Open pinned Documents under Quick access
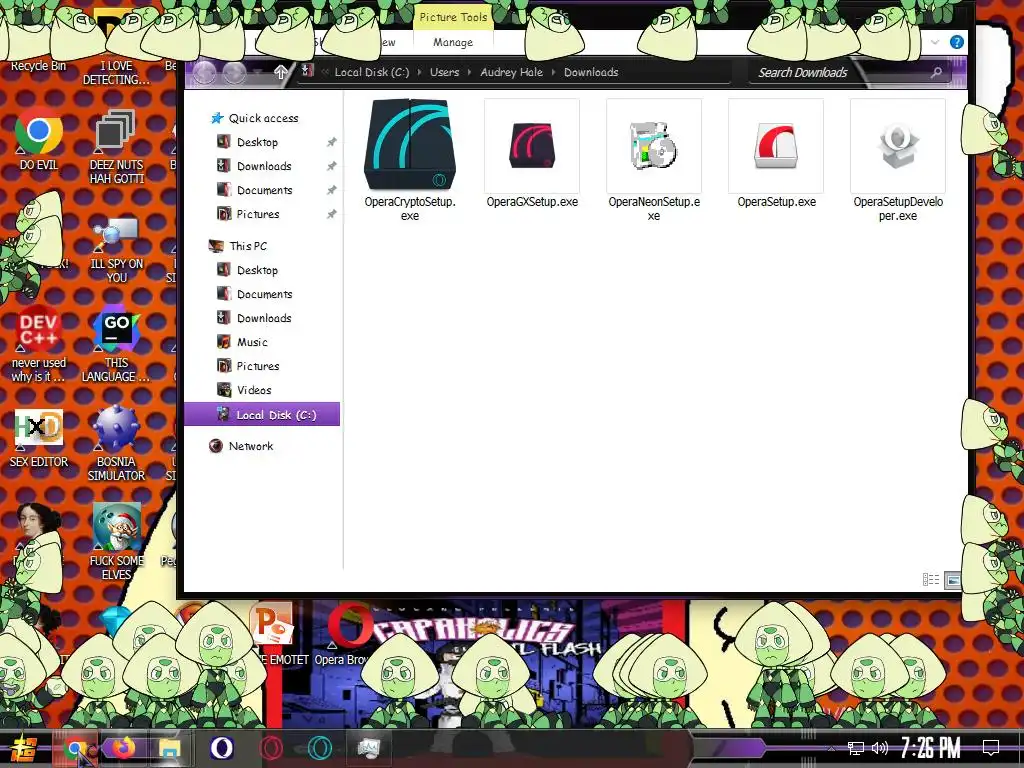 click(x=264, y=190)
